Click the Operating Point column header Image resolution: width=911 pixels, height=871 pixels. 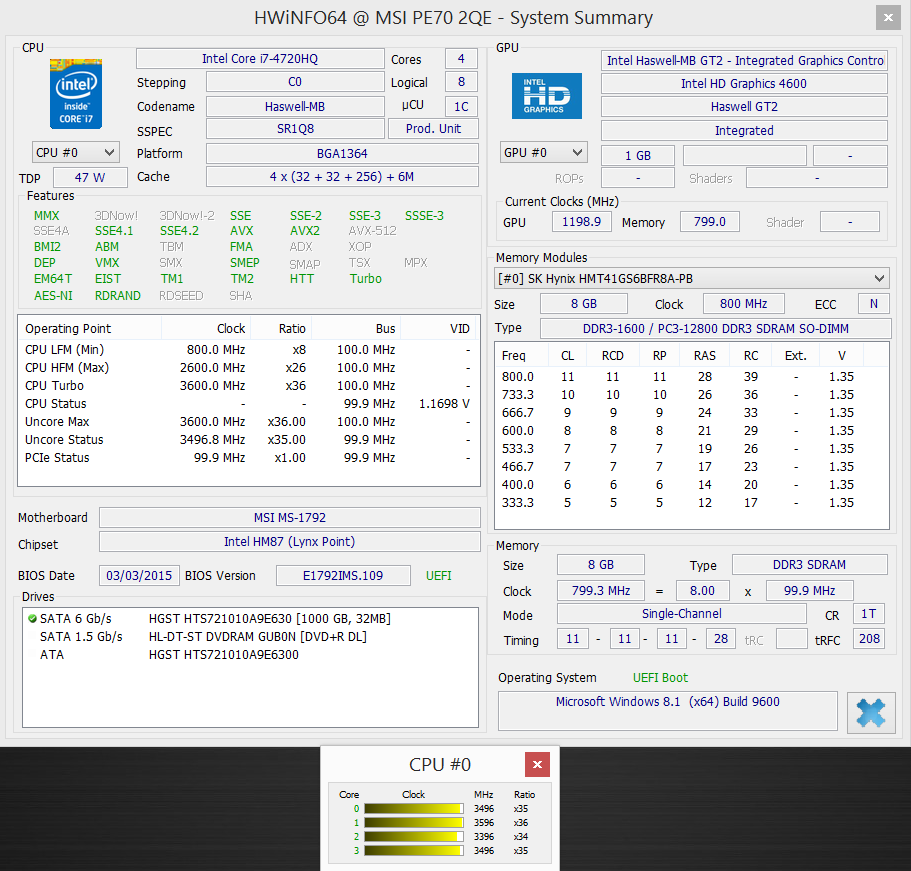point(90,328)
